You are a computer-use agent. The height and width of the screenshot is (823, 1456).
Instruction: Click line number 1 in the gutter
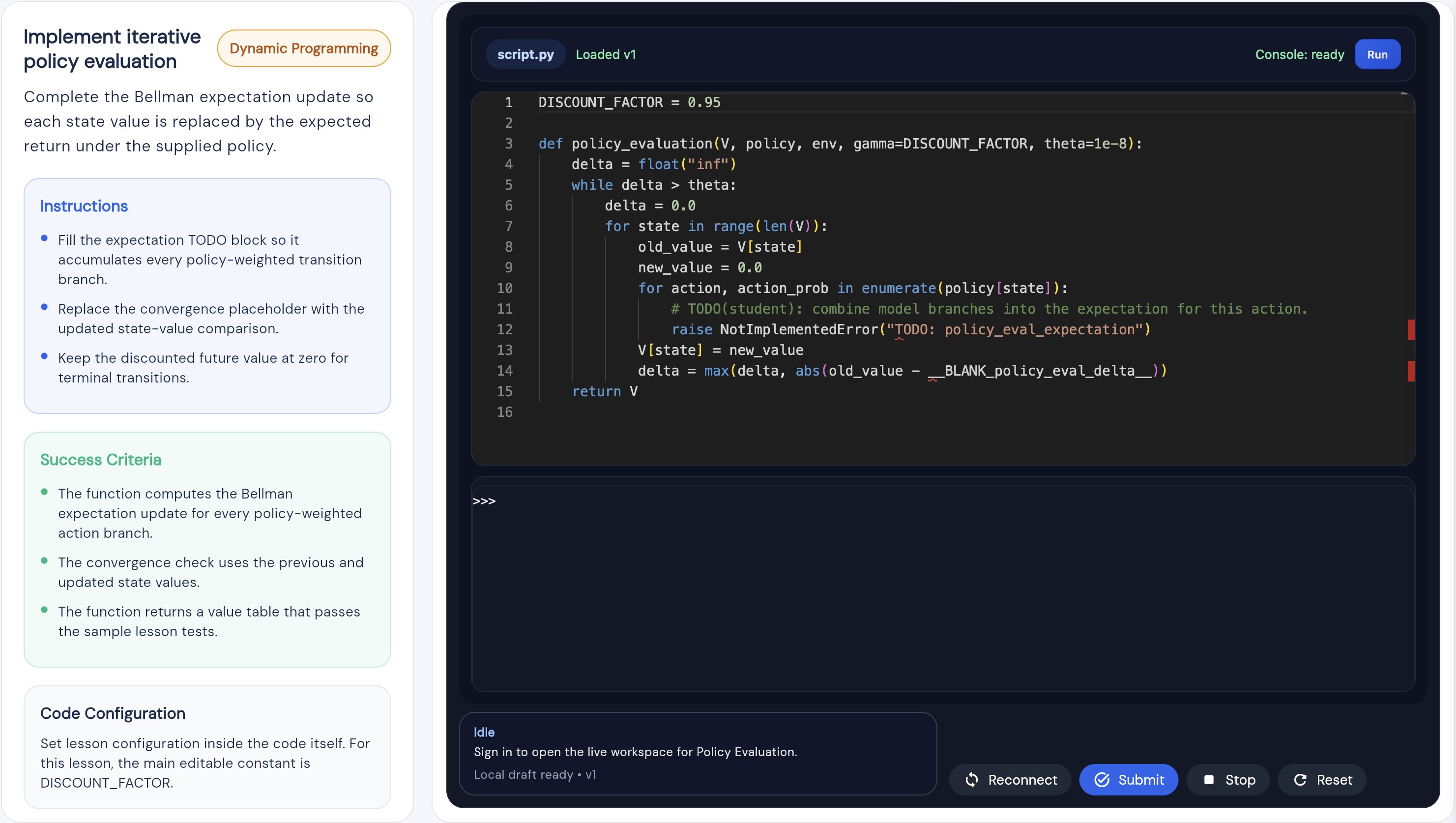tap(509, 102)
